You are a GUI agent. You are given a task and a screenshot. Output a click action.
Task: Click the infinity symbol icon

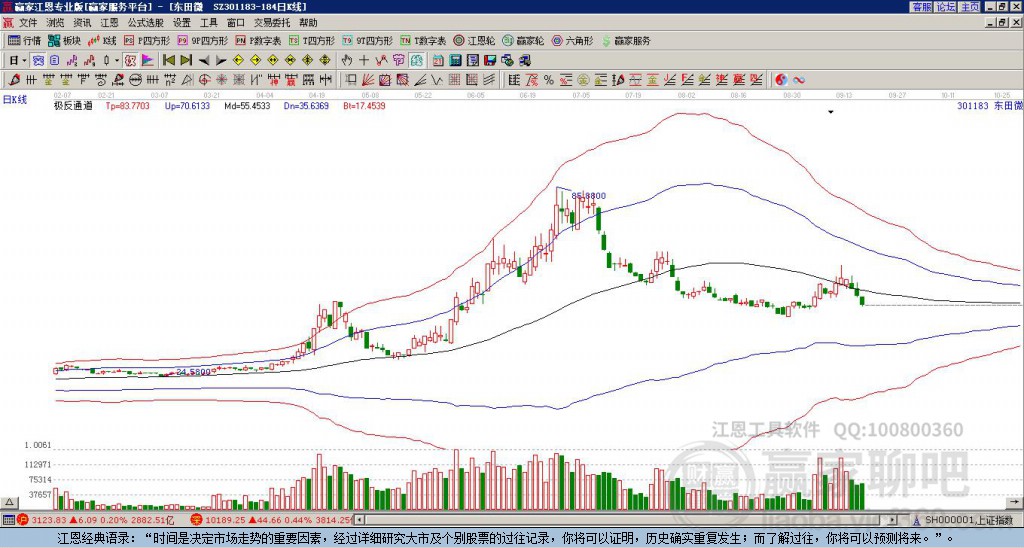point(798,80)
